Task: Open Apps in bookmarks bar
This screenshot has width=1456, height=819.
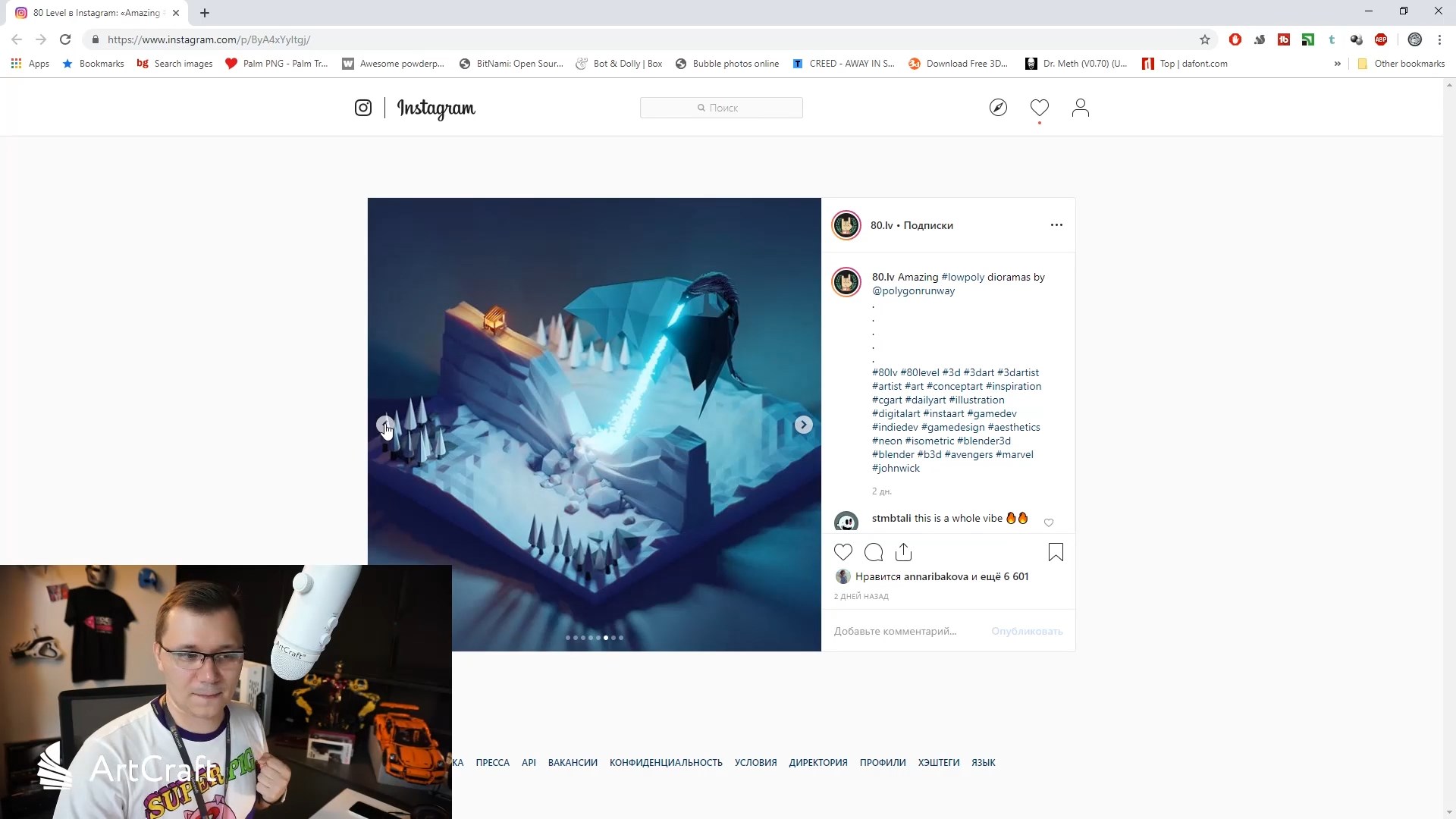Action: click(30, 64)
